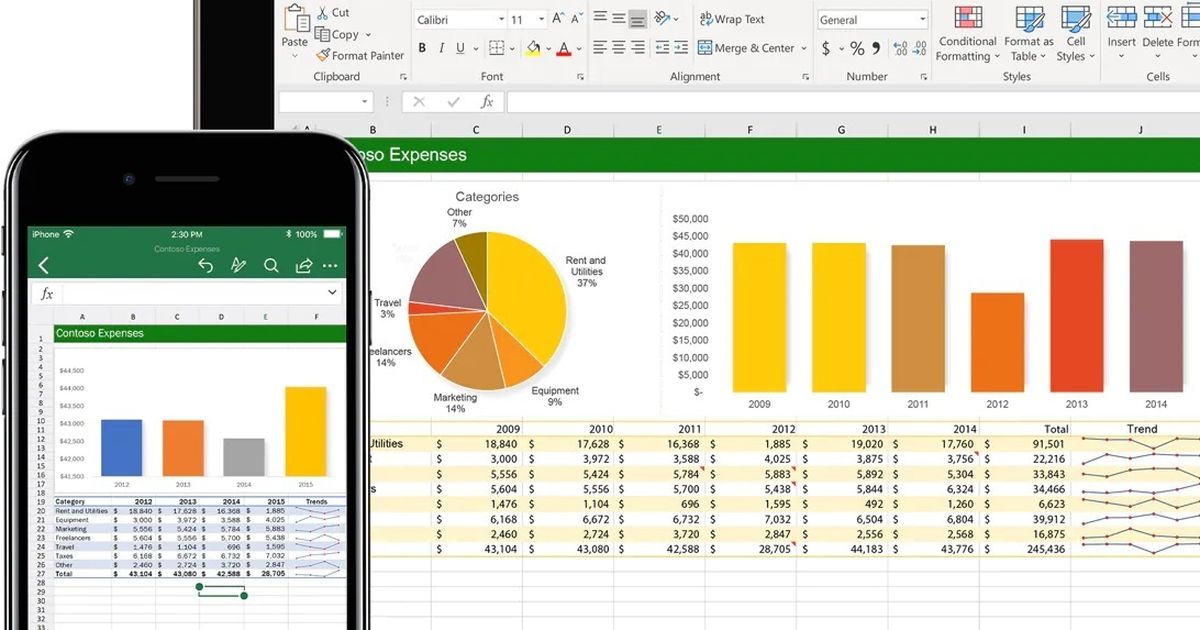Click the Enter checkmark beside formula bar
This screenshot has width=1200, height=630.
click(x=453, y=102)
